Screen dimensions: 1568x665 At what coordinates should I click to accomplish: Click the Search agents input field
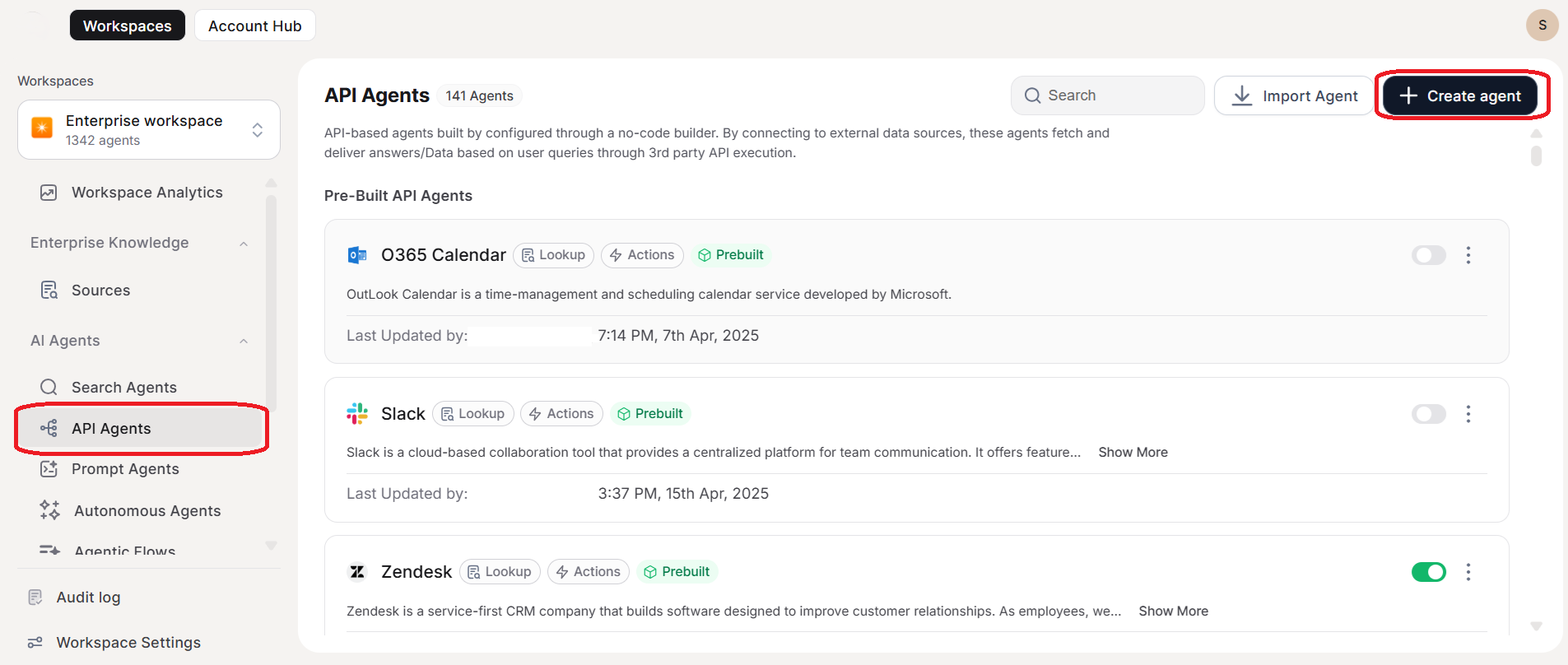(1107, 95)
